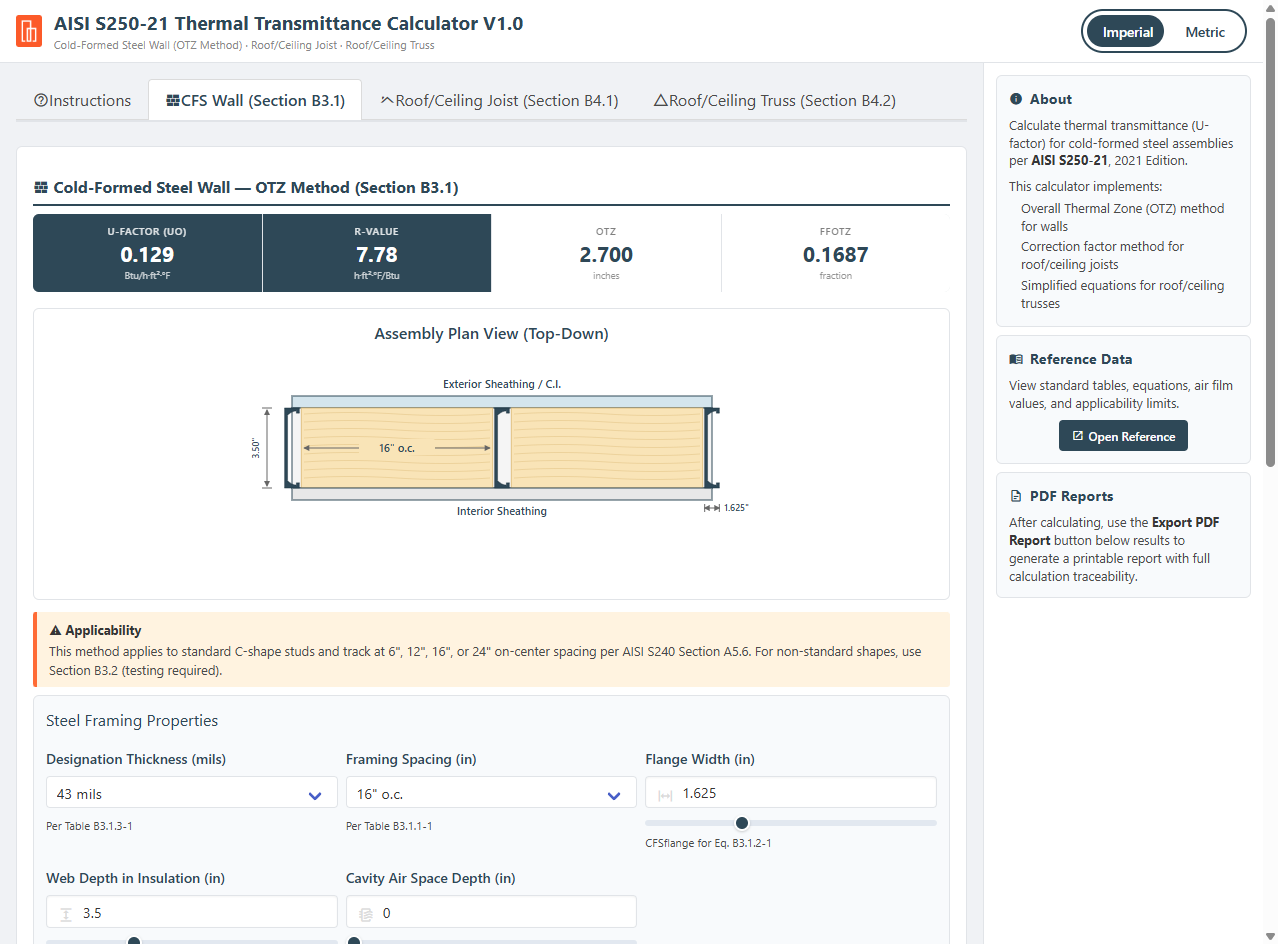Expand the Framing Spacing dropdown
Image resolution: width=1278 pixels, height=944 pixels.
pos(490,794)
